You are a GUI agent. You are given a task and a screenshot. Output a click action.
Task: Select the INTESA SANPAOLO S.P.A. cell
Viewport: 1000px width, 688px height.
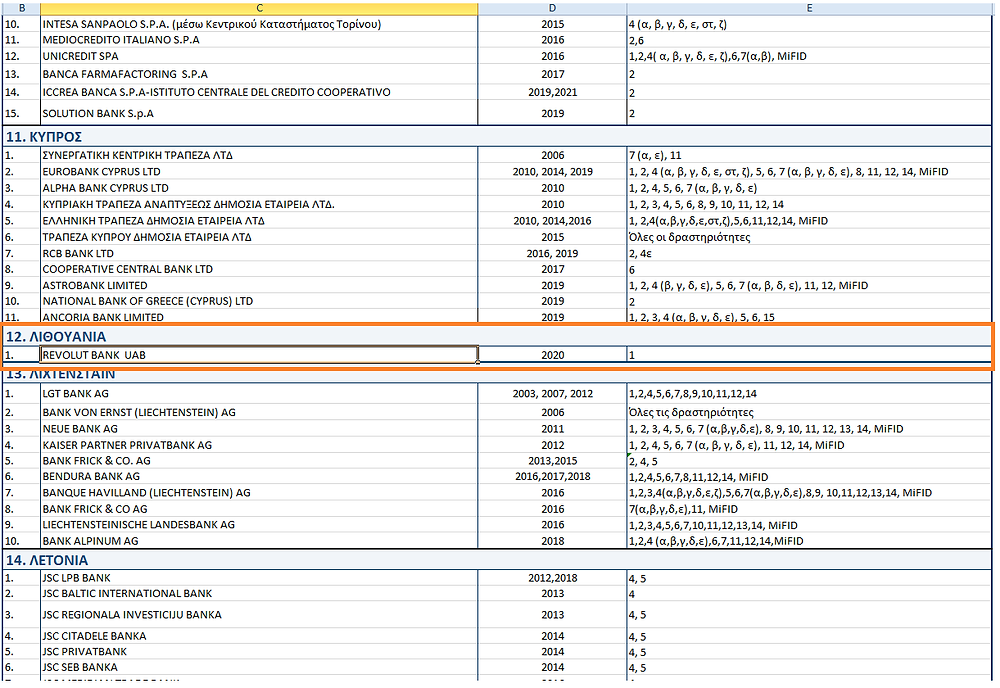pyautogui.click(x=259, y=24)
